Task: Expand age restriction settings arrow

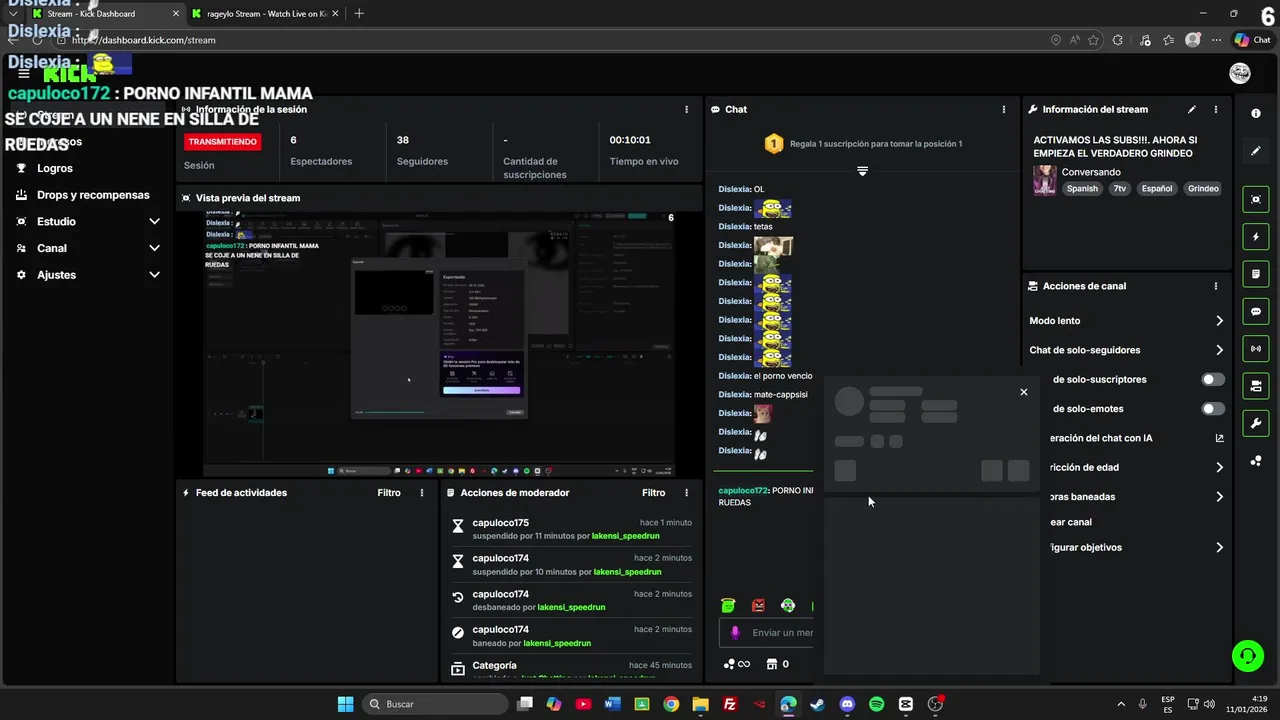Action: pyautogui.click(x=1219, y=467)
